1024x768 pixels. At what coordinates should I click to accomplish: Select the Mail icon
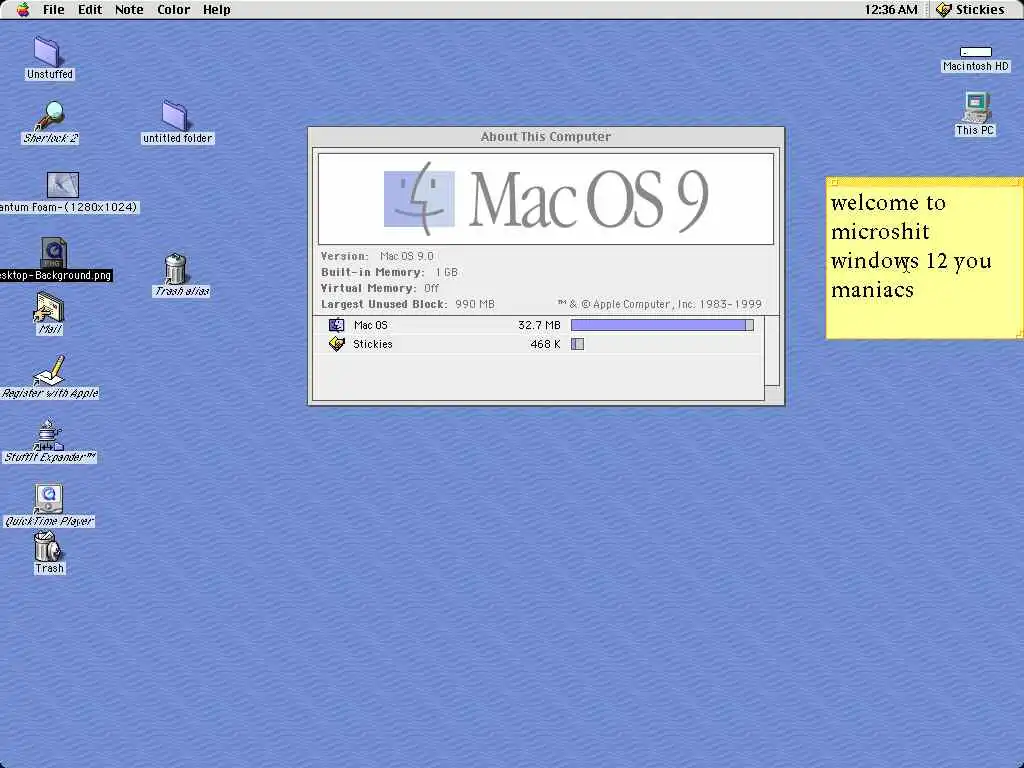point(49,307)
